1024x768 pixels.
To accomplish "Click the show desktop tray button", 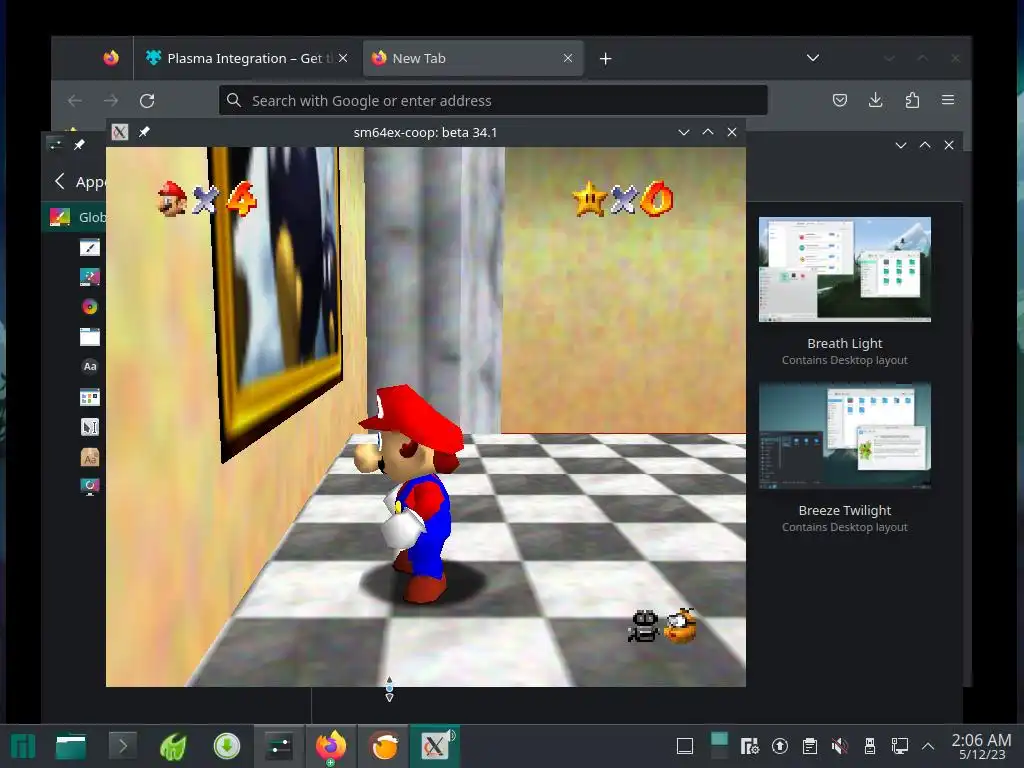I will coord(685,746).
